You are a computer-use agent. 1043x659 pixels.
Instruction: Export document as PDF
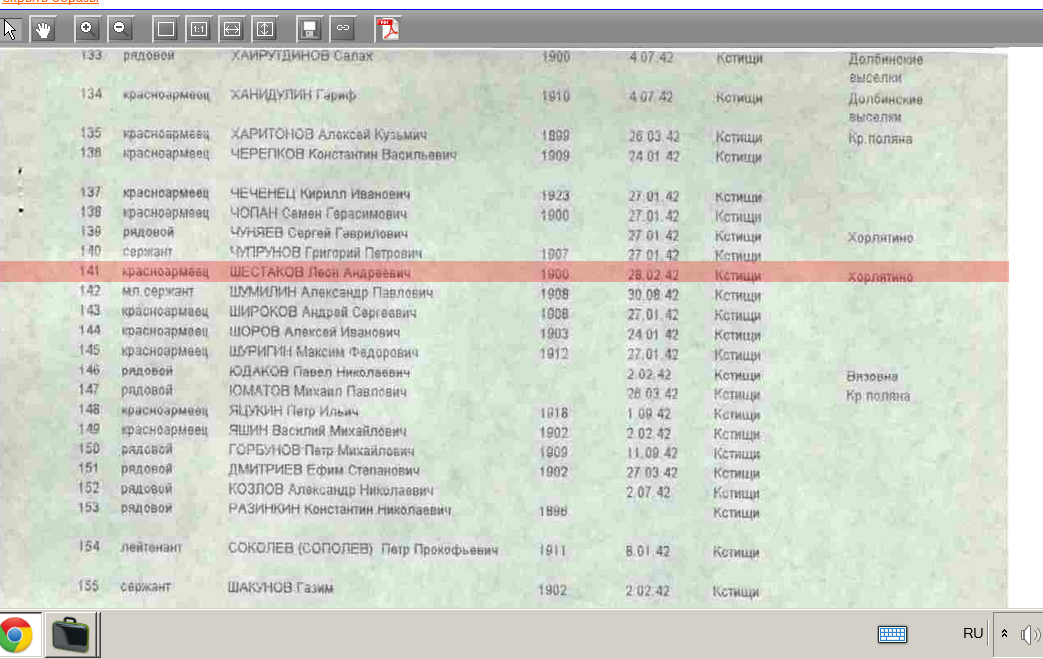coord(388,28)
